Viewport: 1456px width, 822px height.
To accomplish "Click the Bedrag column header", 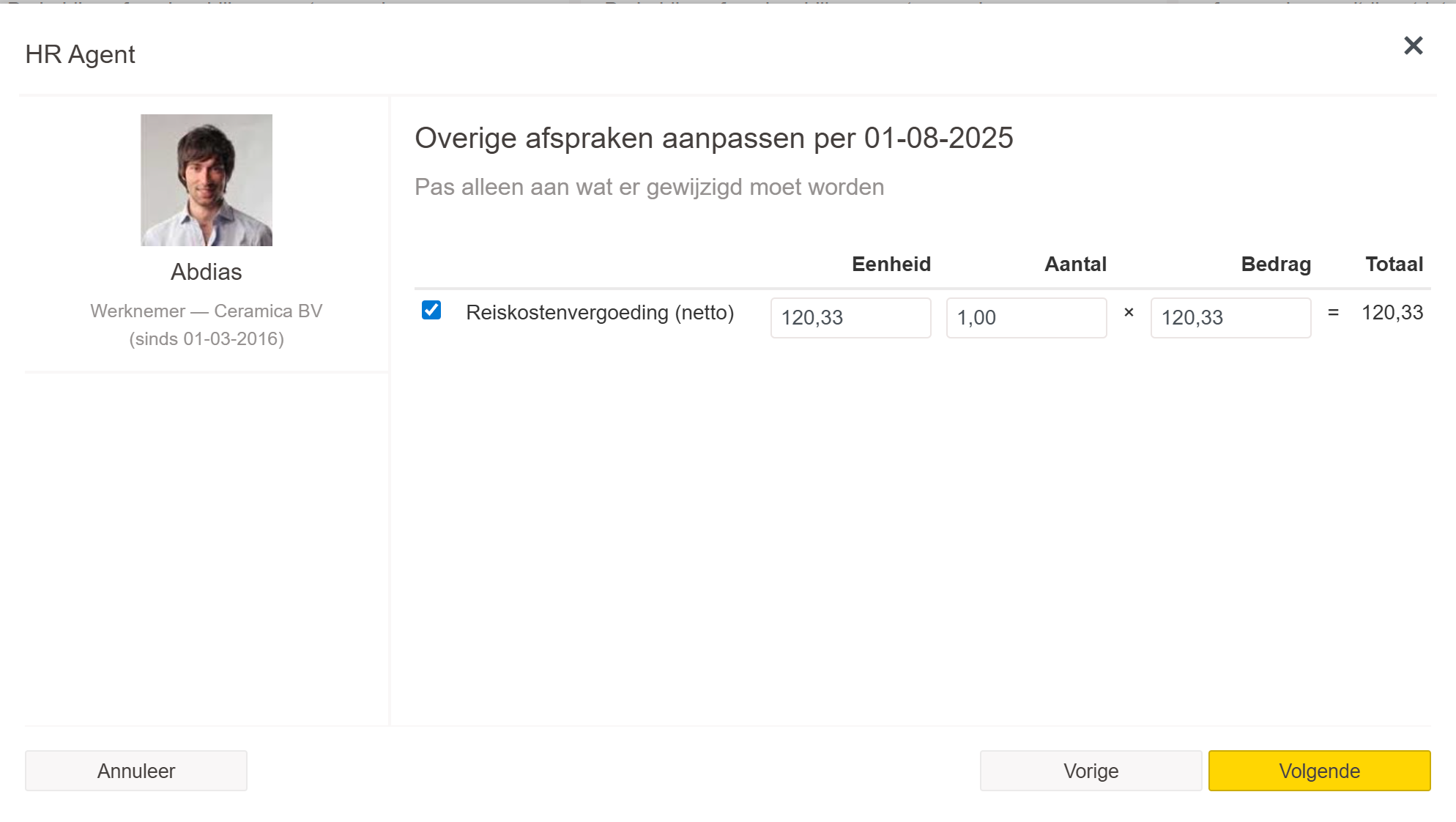I will (x=1275, y=264).
